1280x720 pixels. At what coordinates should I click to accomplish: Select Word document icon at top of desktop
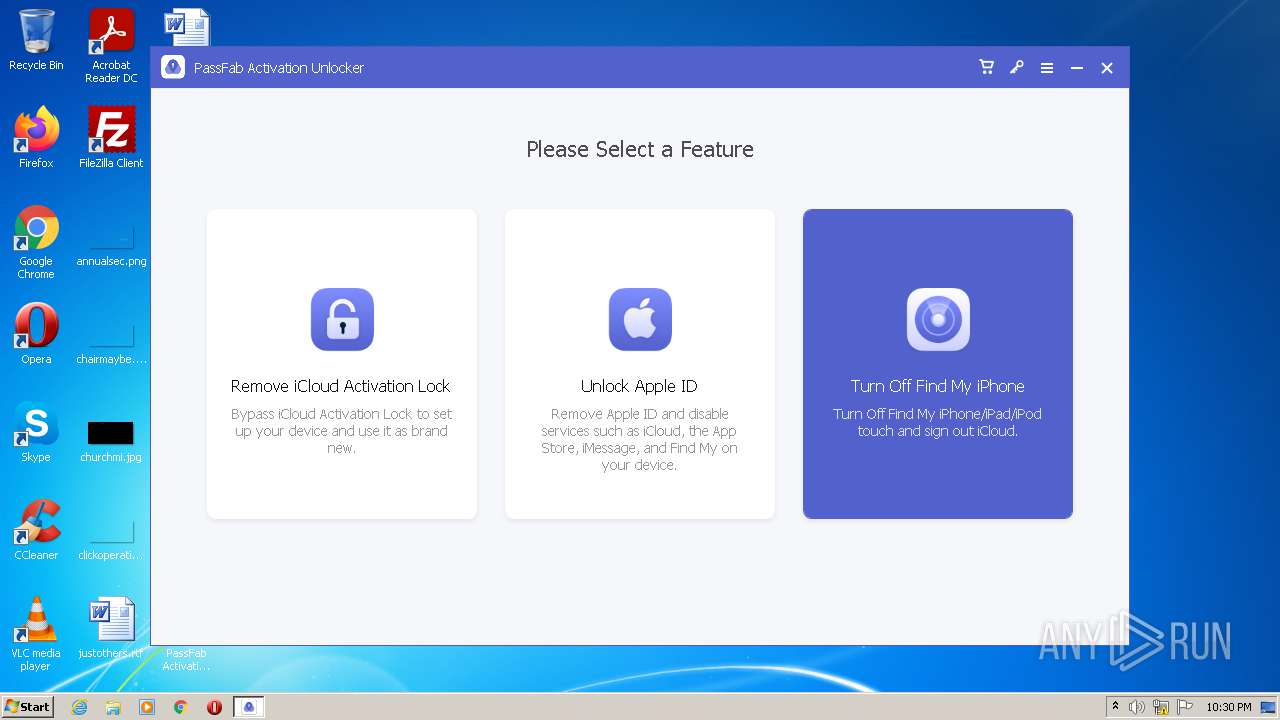[x=187, y=26]
